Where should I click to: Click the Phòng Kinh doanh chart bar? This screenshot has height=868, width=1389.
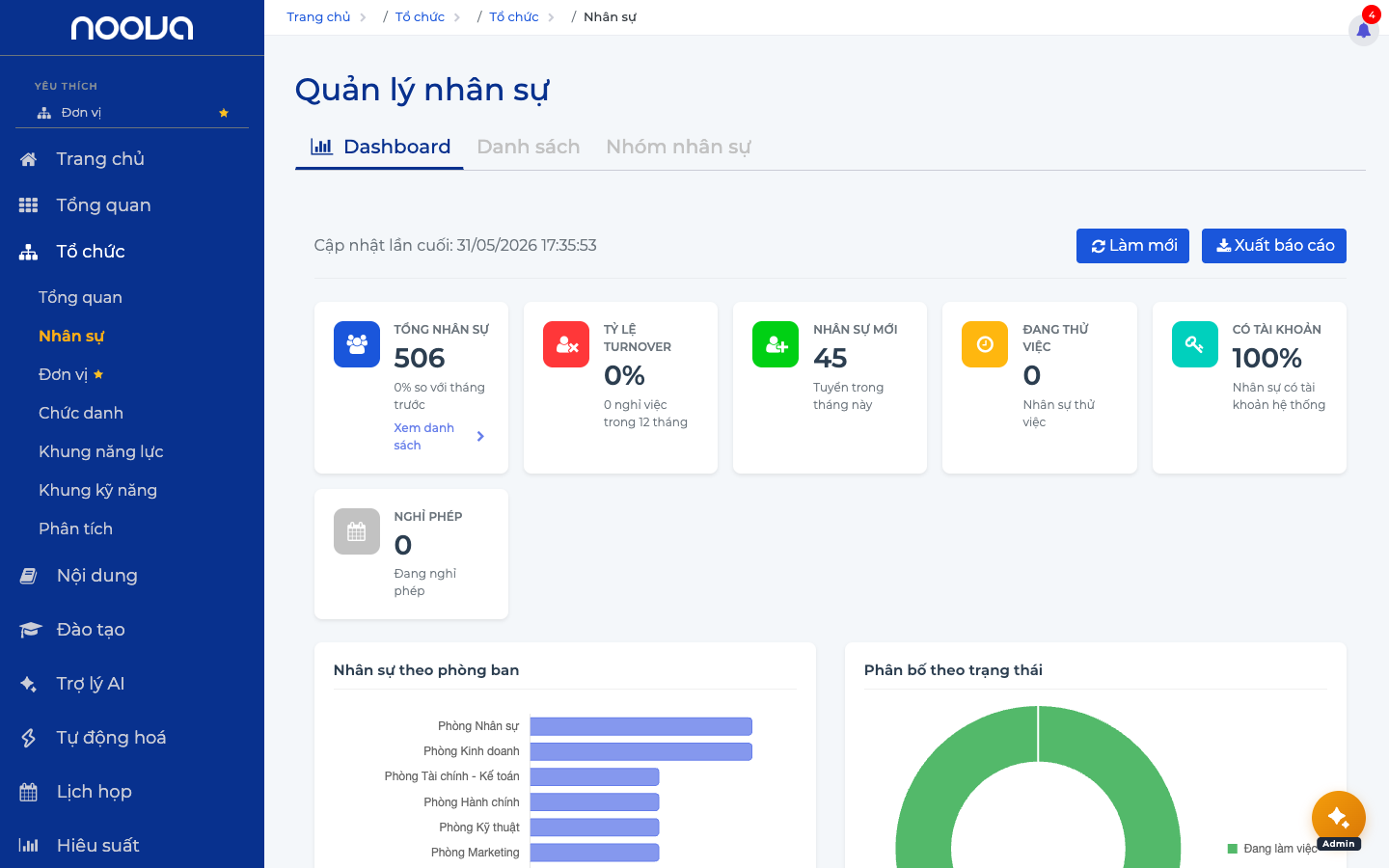640,751
